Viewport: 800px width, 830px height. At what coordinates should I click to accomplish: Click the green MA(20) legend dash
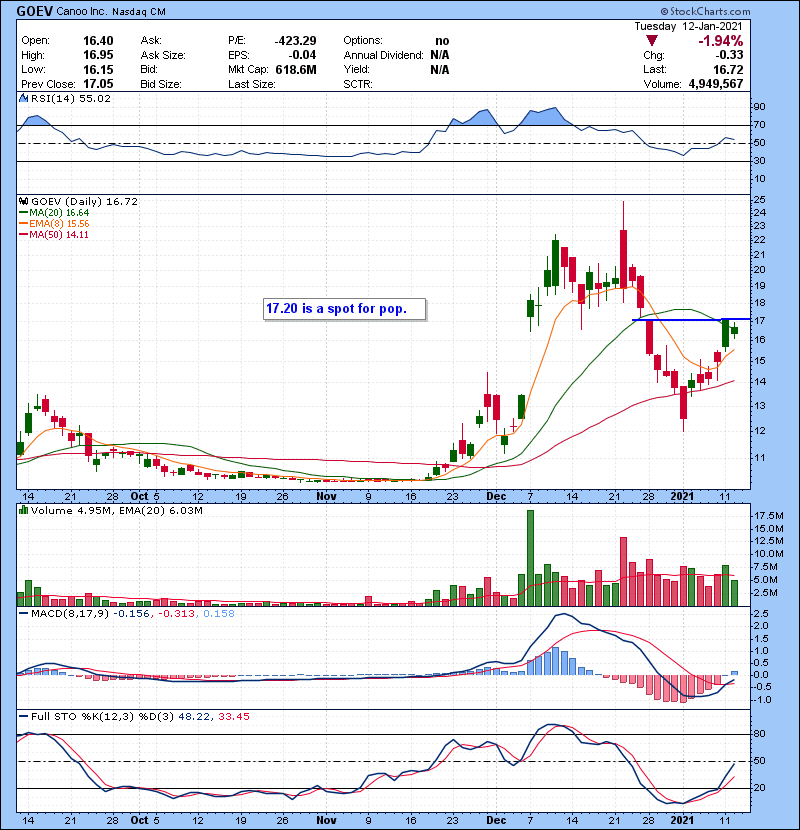(x=23, y=213)
